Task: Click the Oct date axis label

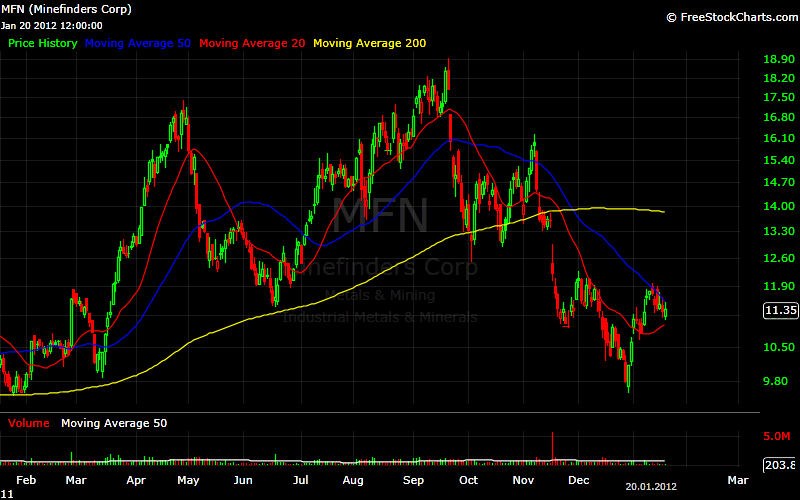Action: [468, 480]
